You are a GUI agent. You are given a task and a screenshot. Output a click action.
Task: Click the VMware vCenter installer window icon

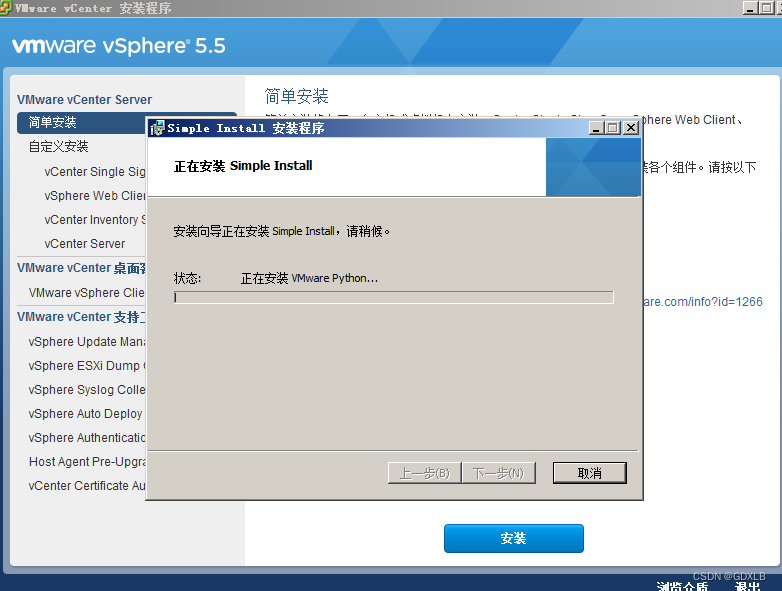pyautogui.click(x=5, y=7)
